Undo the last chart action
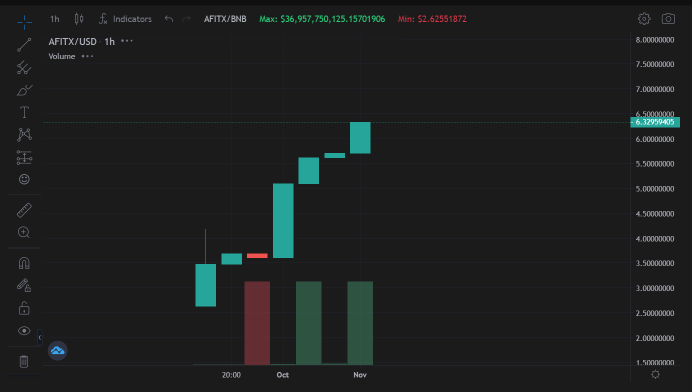This screenshot has width=692, height=392. point(169,19)
